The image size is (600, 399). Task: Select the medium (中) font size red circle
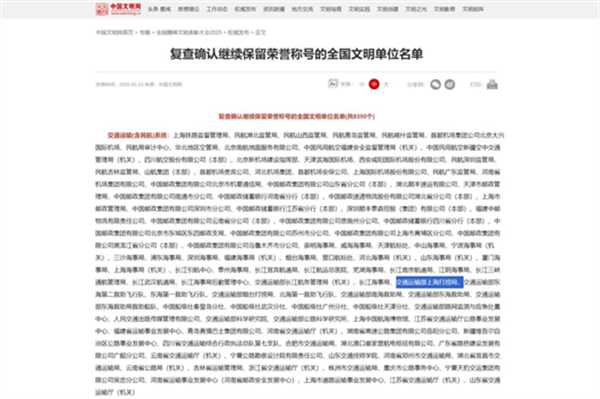(374, 84)
